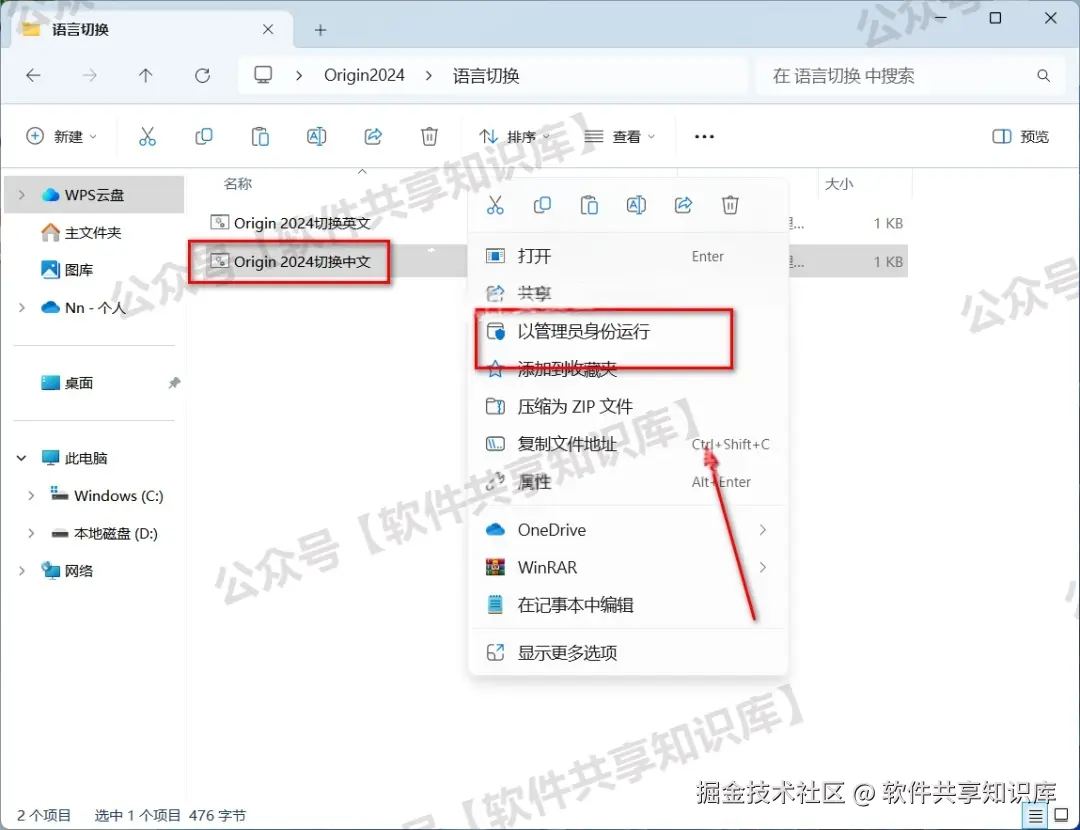Toggle the 预览 preview pane
Viewport: 1080px width, 830px height.
pos(1020,136)
